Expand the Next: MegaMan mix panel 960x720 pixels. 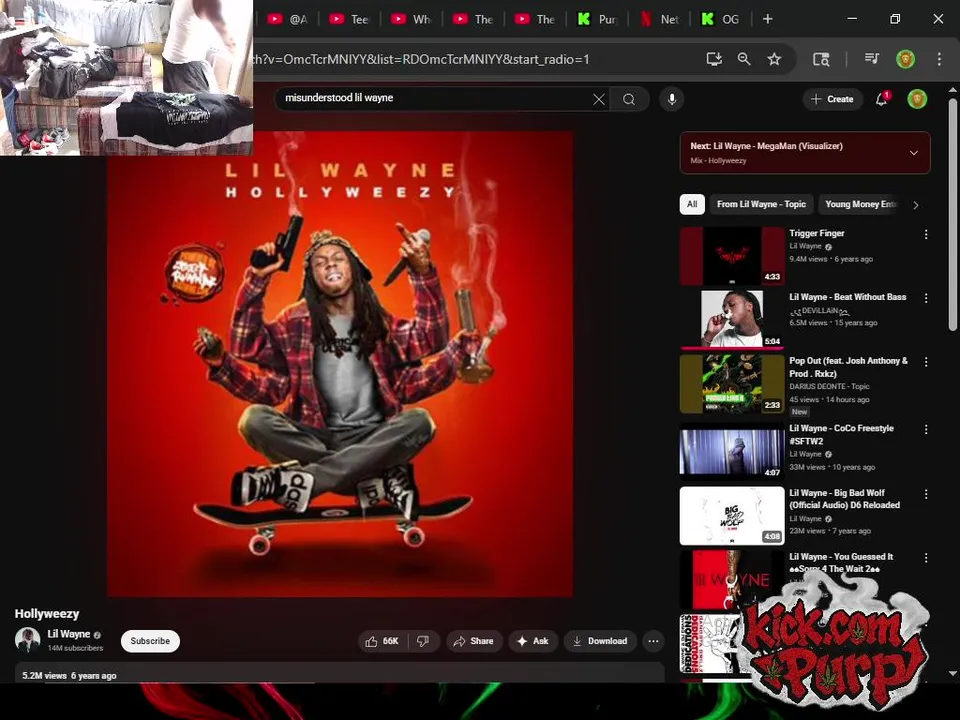click(913, 152)
